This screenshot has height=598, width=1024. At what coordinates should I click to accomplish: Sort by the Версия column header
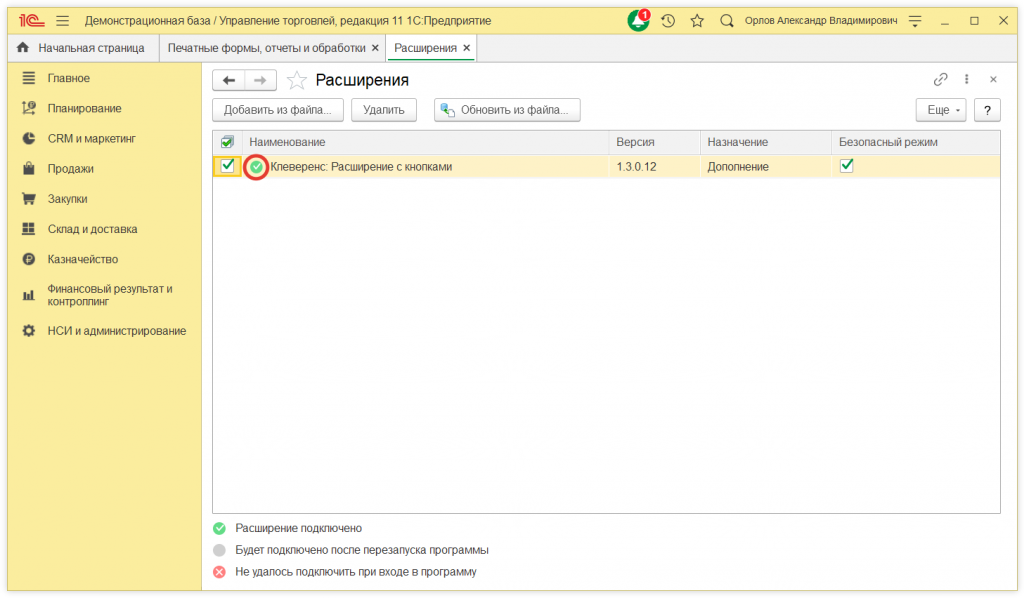click(636, 142)
